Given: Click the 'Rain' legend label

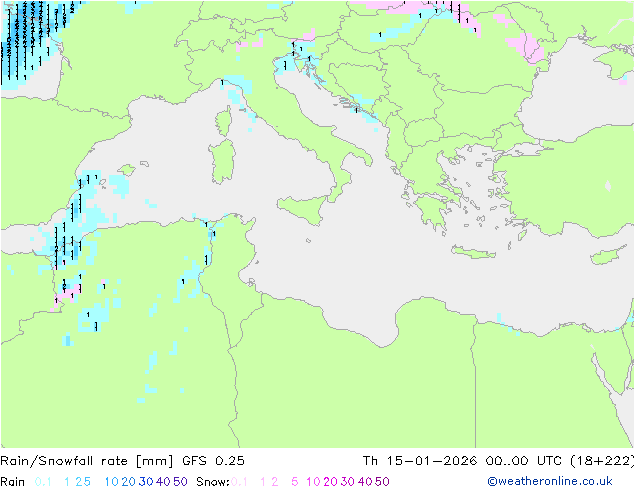Looking at the screenshot, I should tap(13, 482).
